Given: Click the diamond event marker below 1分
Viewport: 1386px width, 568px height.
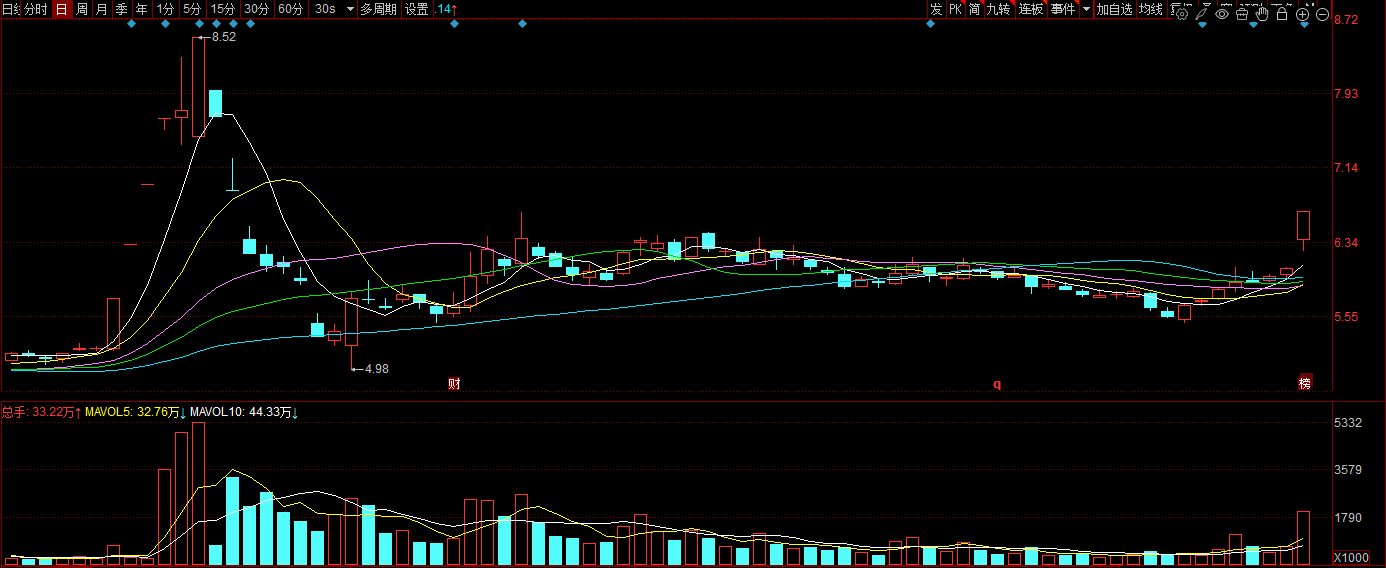Looking at the screenshot, I should [165, 24].
